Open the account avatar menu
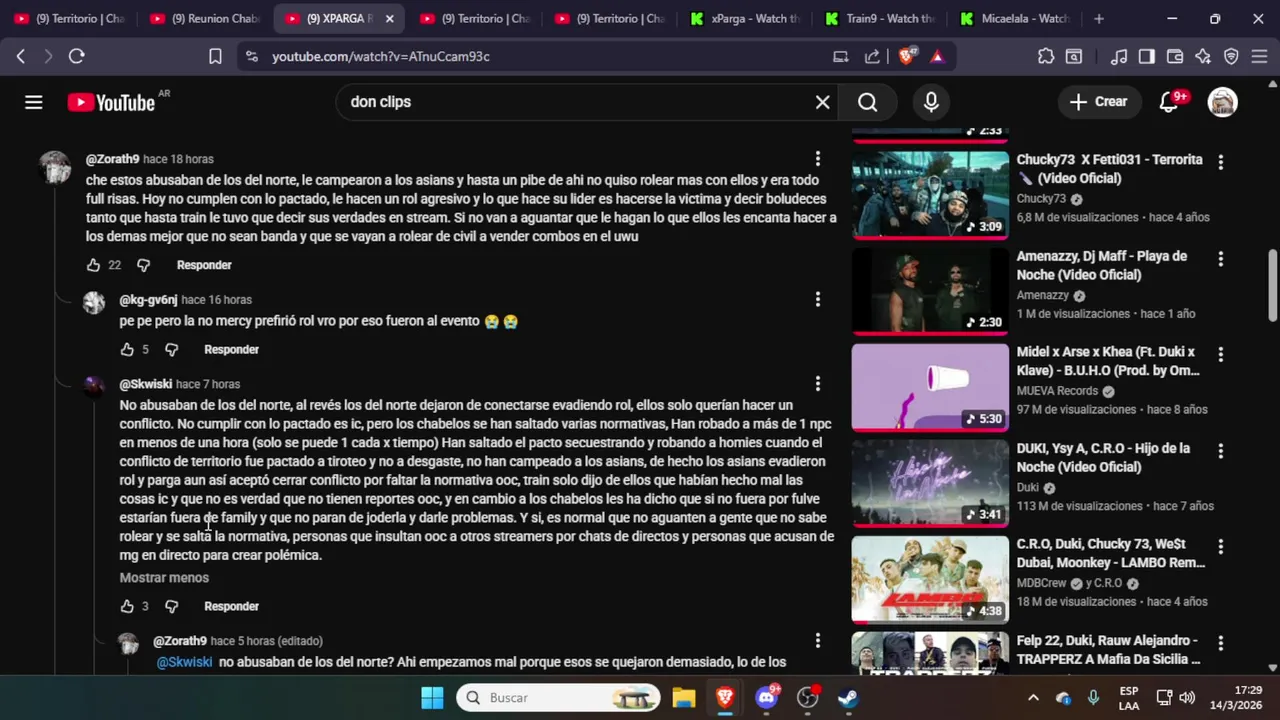The image size is (1280, 720). (x=1222, y=102)
